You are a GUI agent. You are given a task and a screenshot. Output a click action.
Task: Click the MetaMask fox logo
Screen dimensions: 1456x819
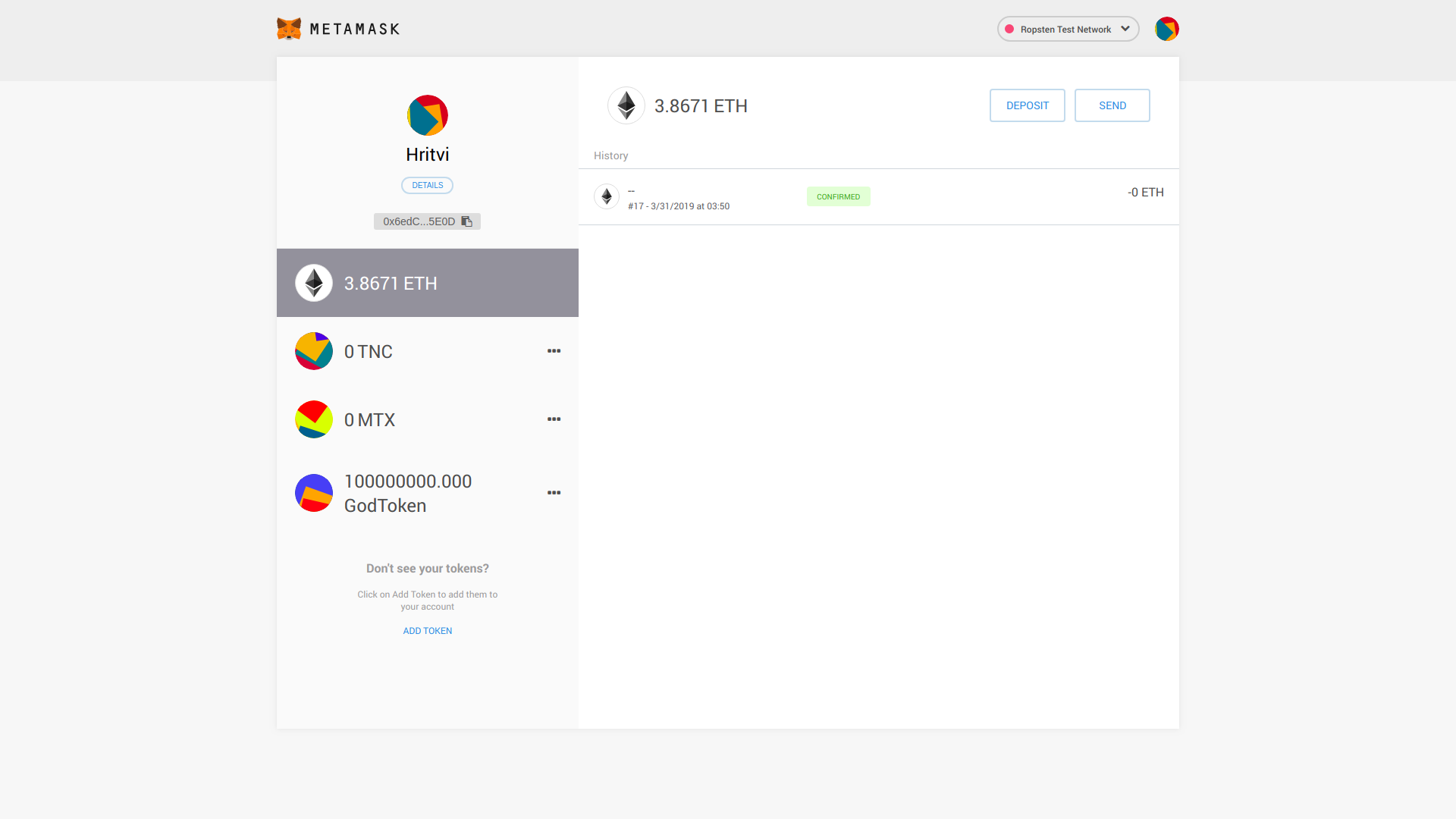point(289,29)
